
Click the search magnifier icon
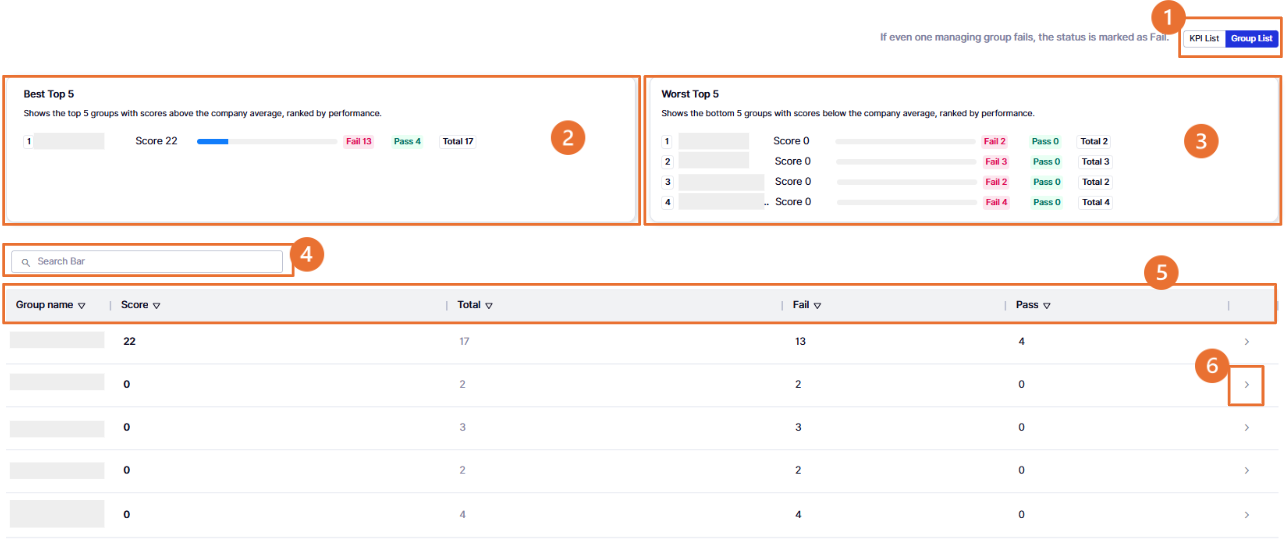[26, 262]
